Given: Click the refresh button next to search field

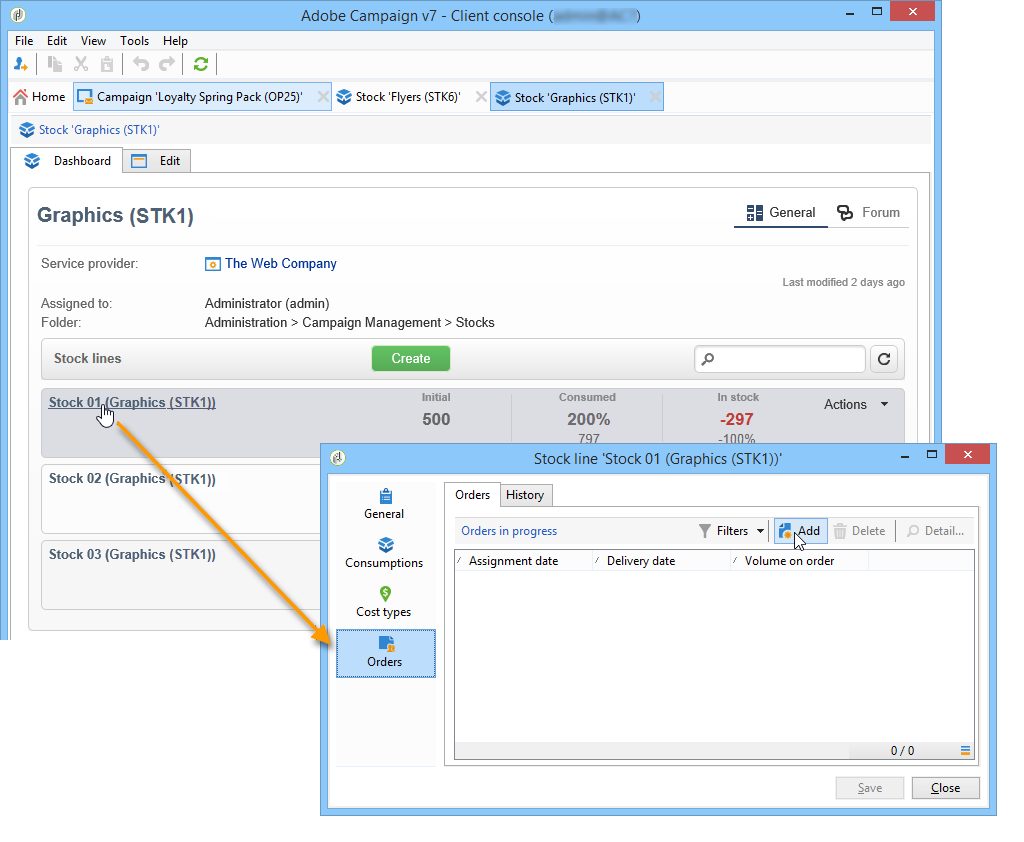Looking at the screenshot, I should pos(884,359).
